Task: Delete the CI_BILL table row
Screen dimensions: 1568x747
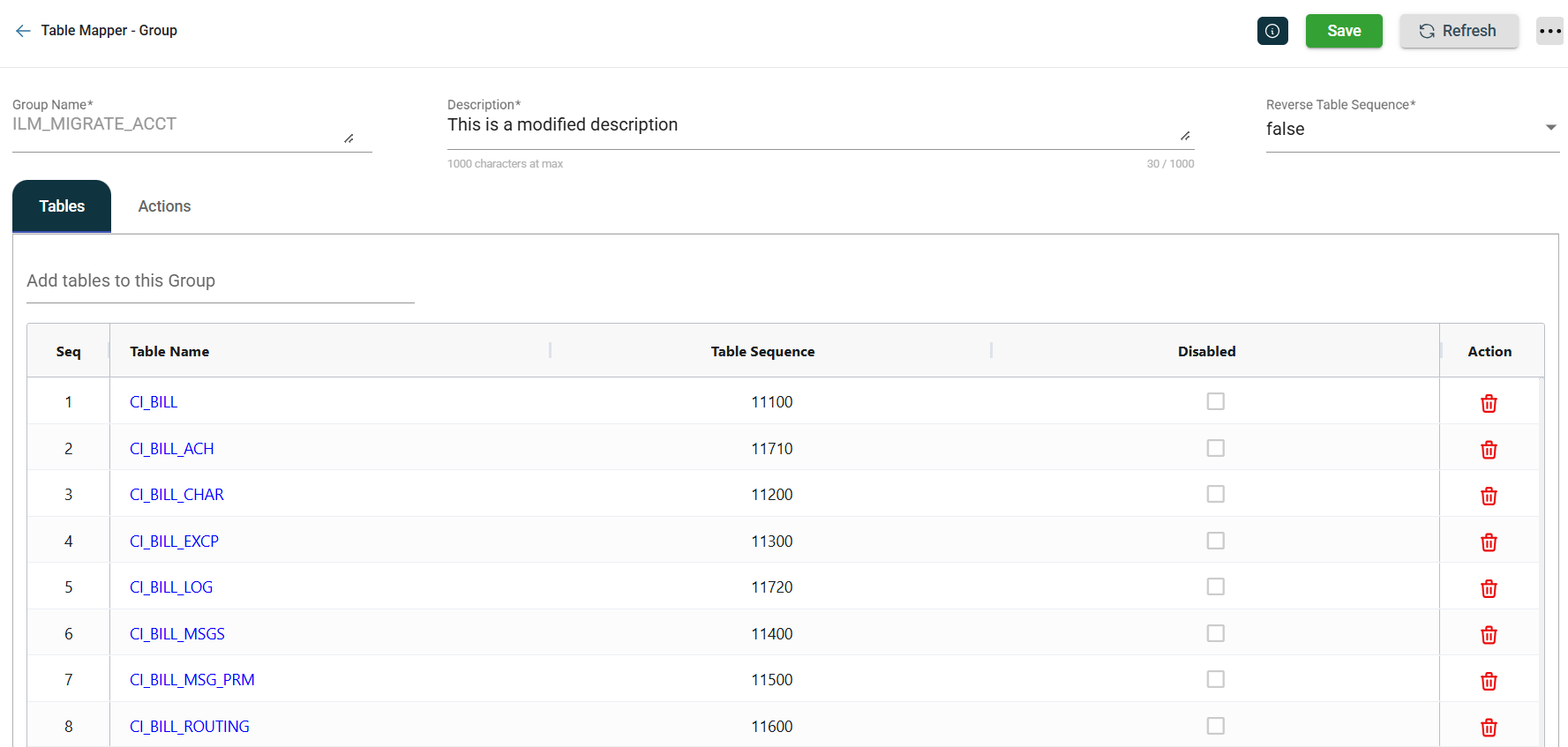Action: 1488,403
